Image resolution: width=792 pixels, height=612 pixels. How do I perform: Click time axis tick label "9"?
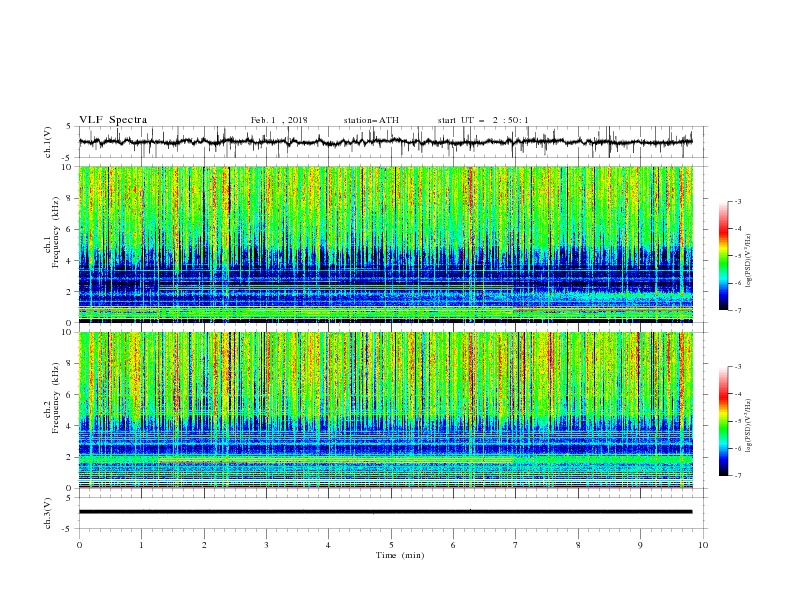(640, 545)
